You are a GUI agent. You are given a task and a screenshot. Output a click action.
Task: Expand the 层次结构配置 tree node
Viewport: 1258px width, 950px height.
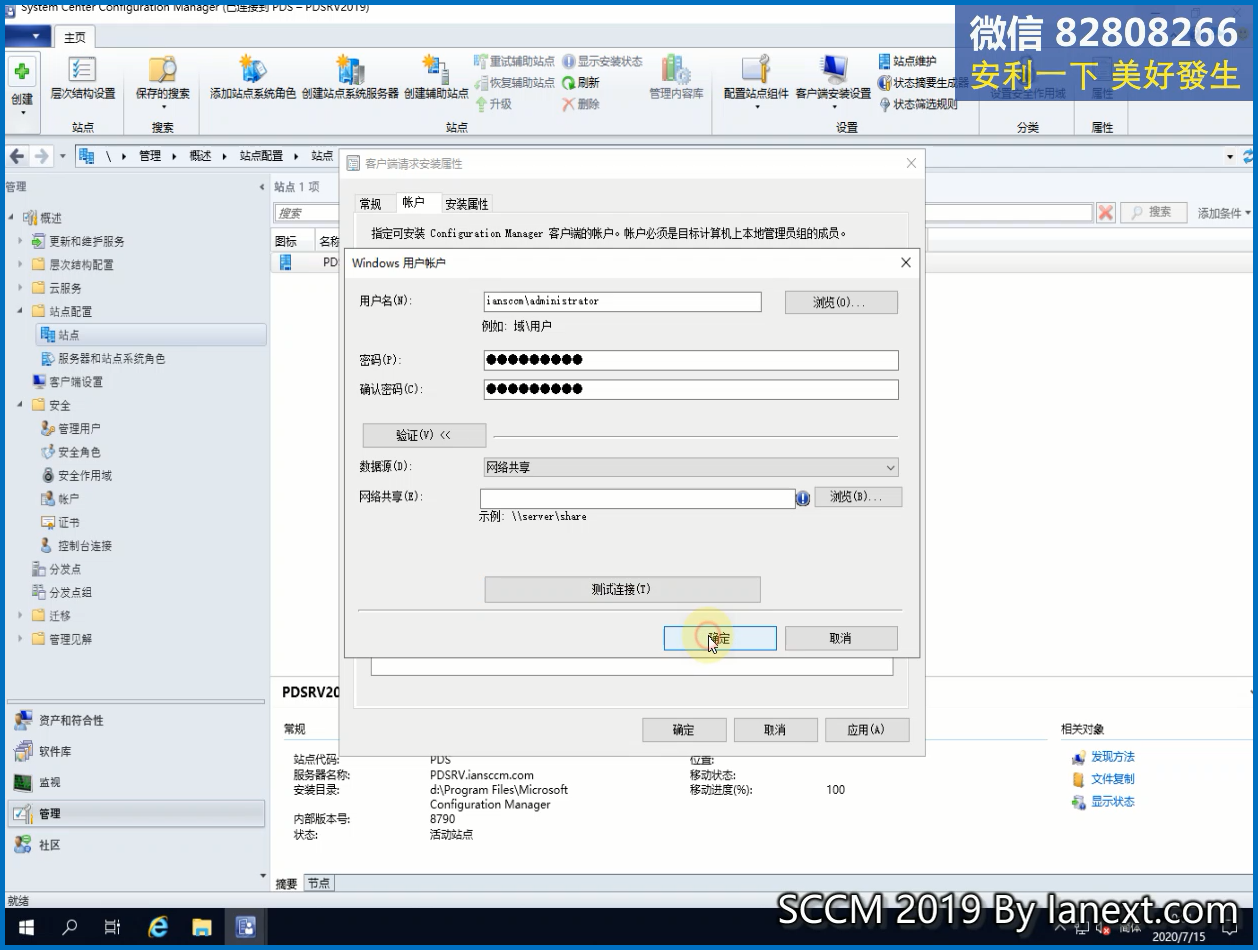coord(20,265)
